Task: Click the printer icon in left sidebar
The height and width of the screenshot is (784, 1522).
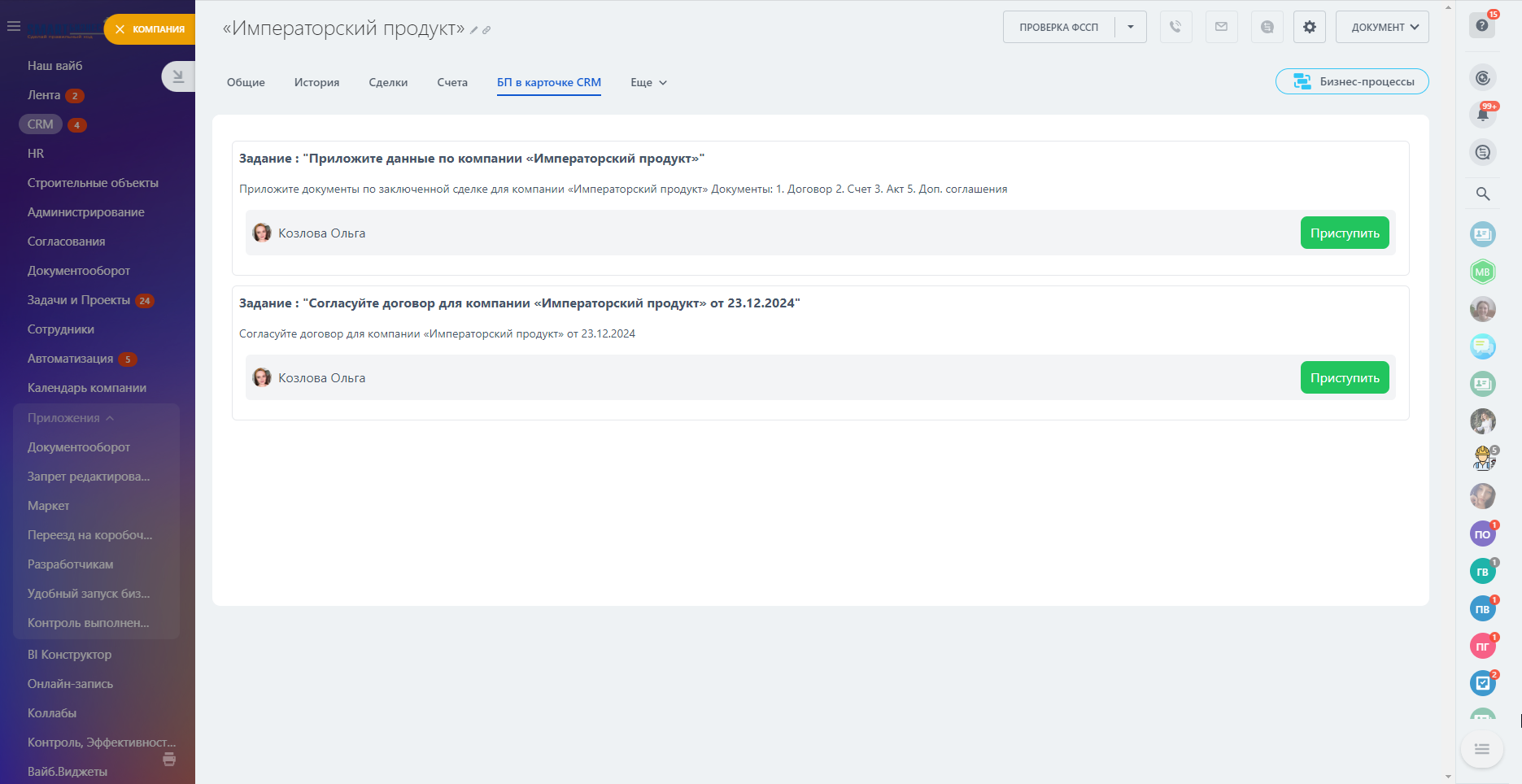Action: point(169,759)
